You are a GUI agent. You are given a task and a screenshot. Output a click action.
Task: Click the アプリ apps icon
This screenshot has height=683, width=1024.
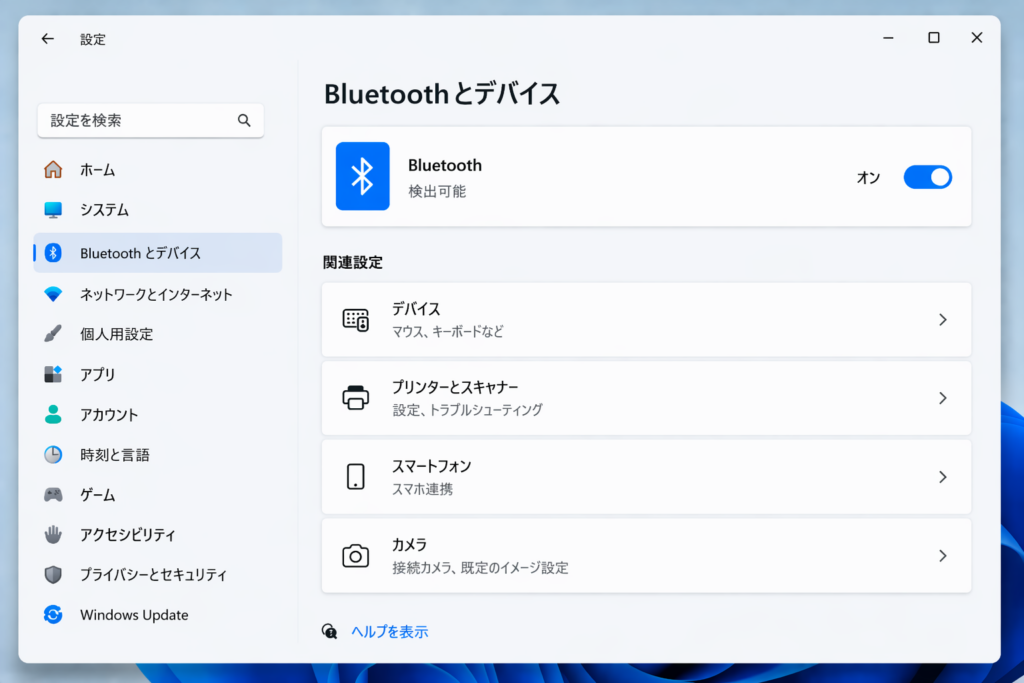coord(53,374)
